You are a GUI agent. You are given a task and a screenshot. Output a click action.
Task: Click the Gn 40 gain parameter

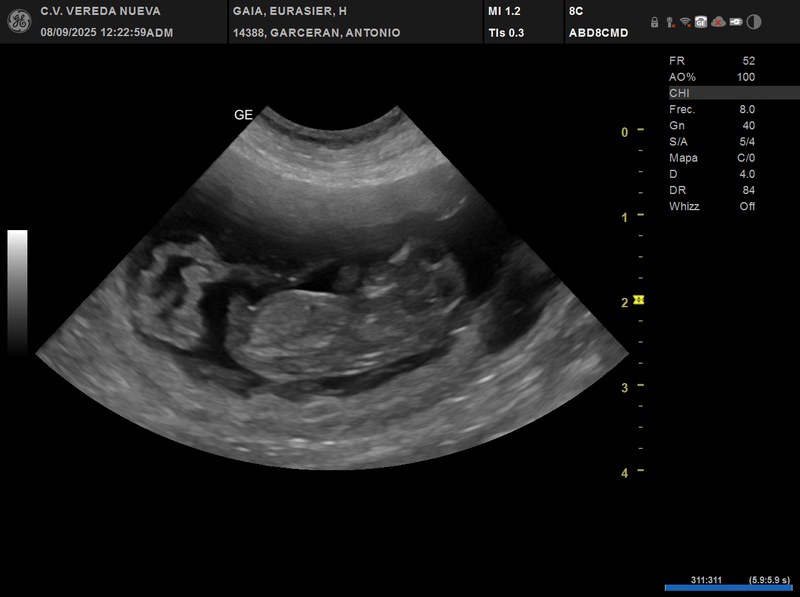click(712, 125)
